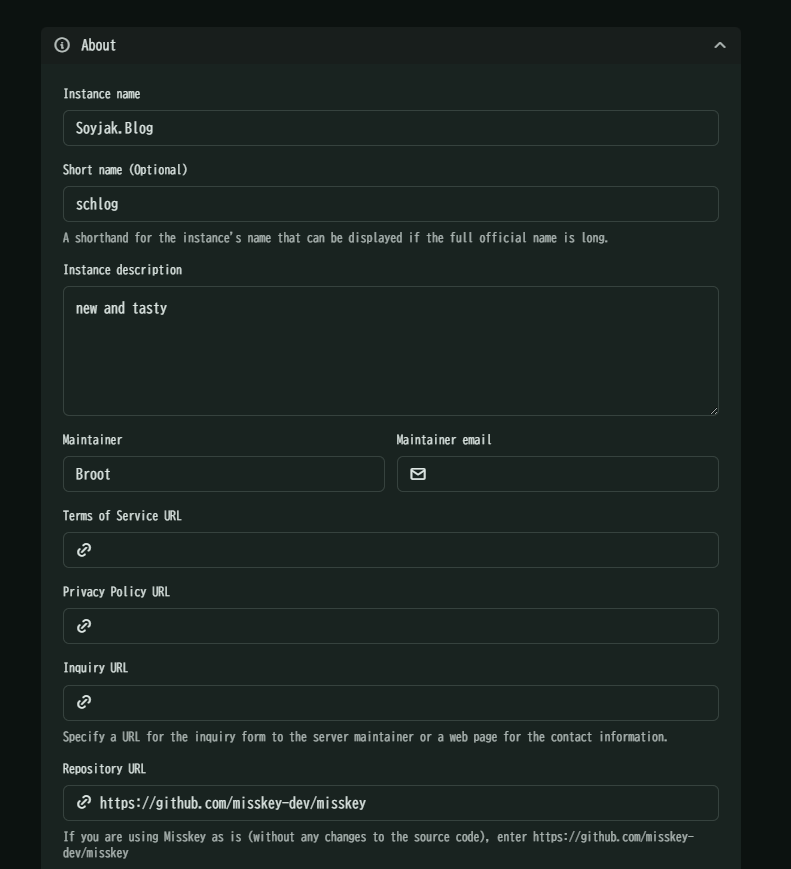This screenshot has height=869, width=791.
Task: Click the link icon in Privacy Policy URL
Action: [x=84, y=626]
